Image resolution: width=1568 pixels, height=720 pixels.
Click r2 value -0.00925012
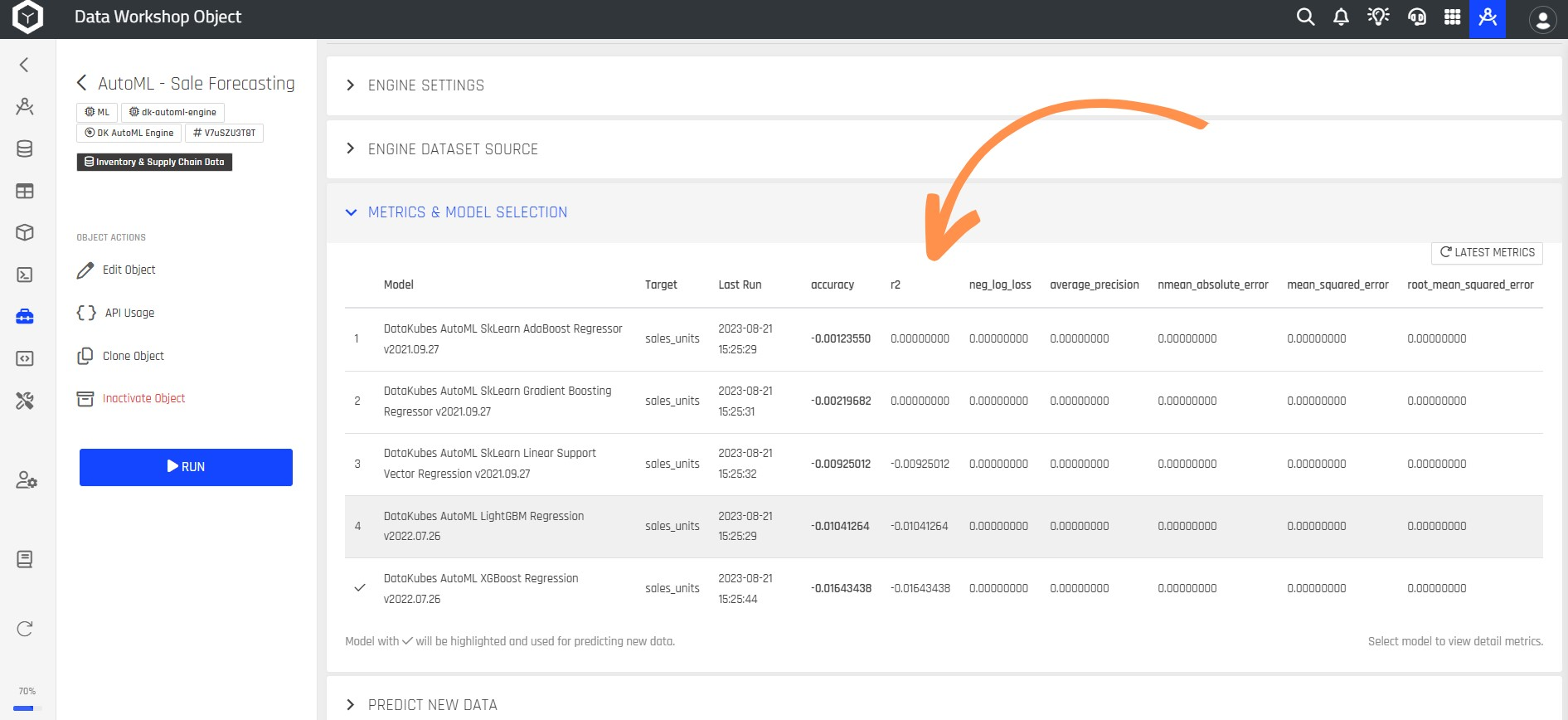[x=920, y=464]
